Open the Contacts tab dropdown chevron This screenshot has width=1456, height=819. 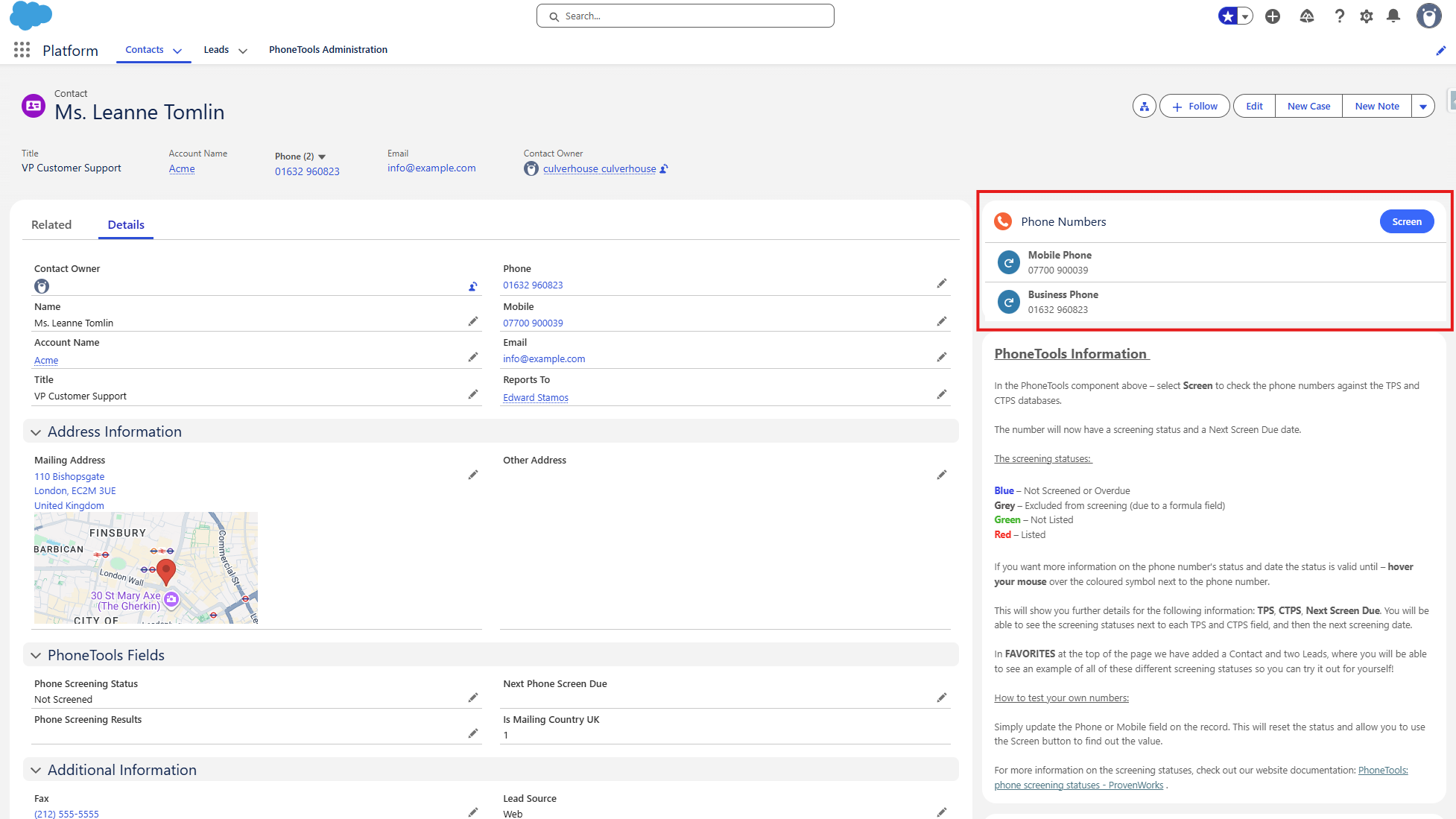coord(177,51)
